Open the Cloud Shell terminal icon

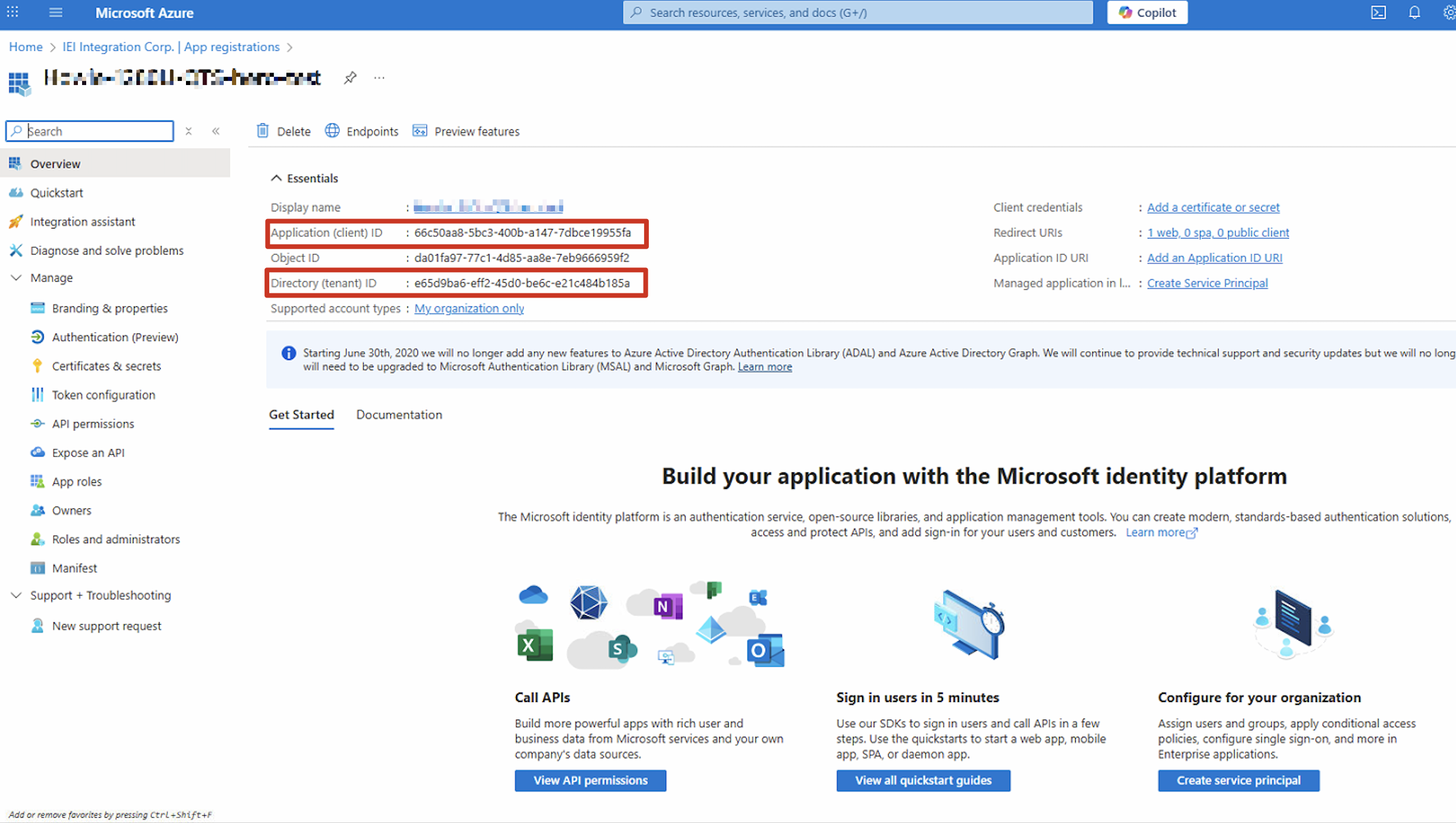tap(1378, 12)
